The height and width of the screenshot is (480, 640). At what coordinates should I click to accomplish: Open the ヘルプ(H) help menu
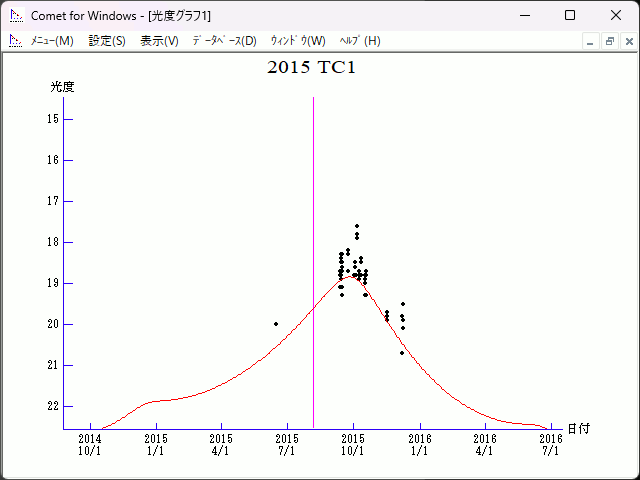click(x=360, y=41)
